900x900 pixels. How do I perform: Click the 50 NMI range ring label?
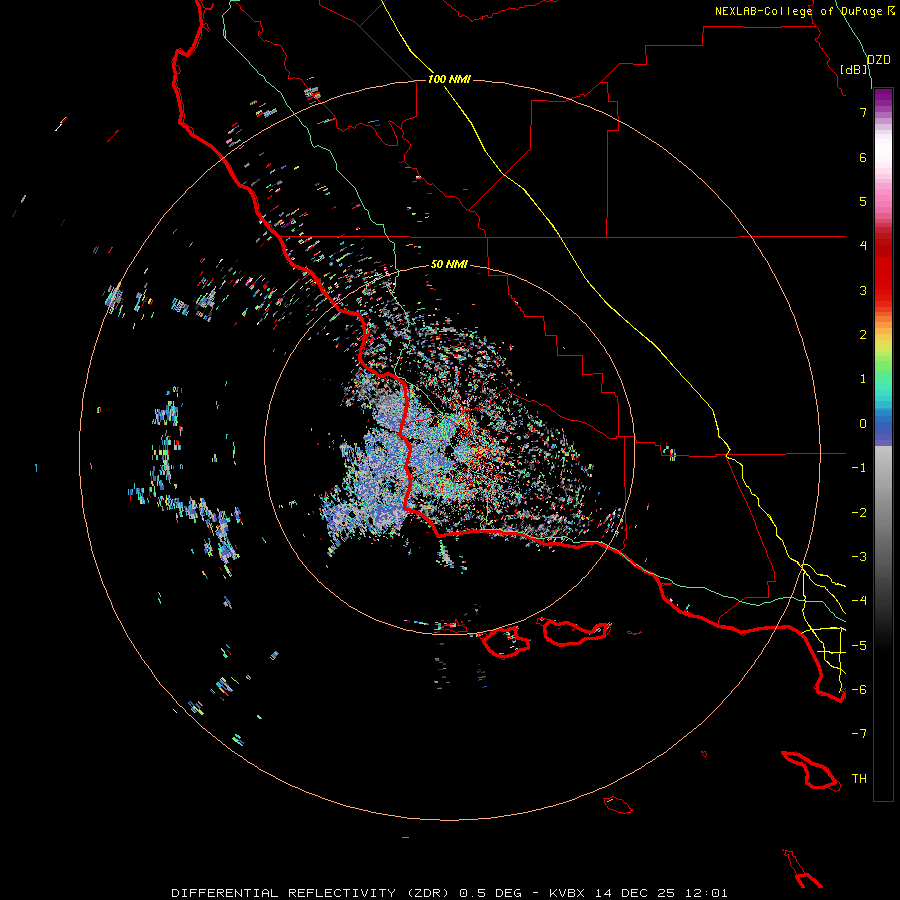[x=449, y=264]
